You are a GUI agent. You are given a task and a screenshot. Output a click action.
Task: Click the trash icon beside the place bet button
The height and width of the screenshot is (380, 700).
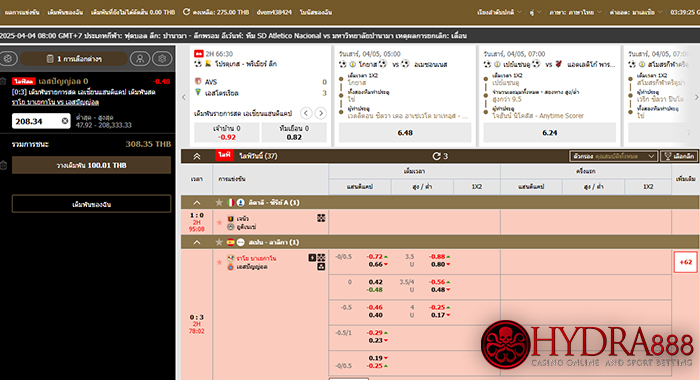(4, 165)
